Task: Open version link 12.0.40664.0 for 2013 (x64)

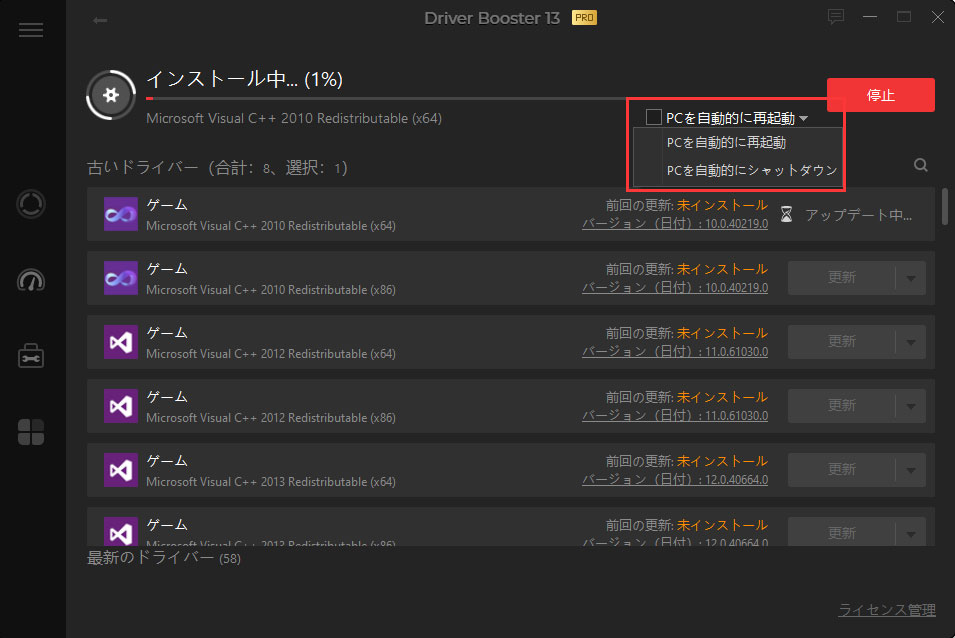Action: [x=675, y=479]
